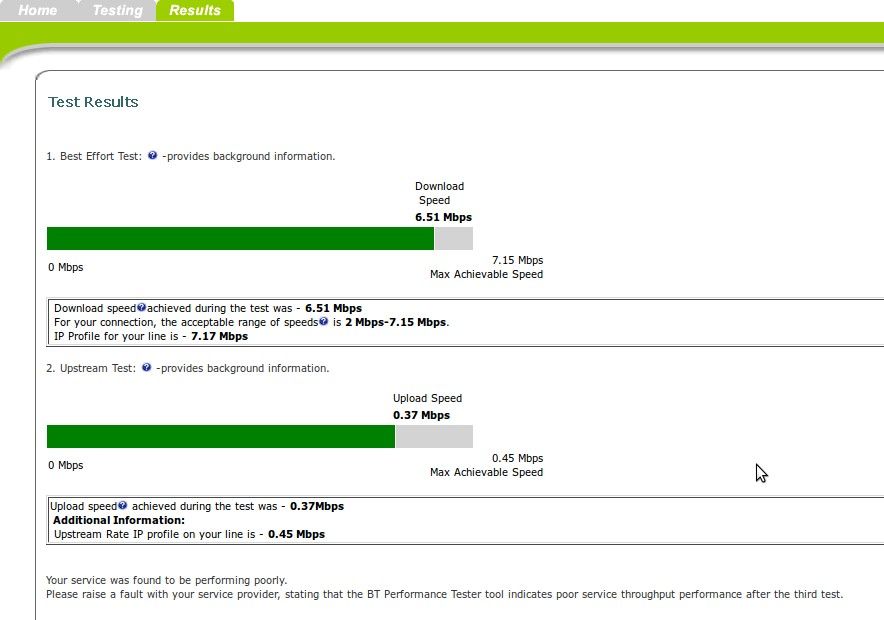Click gray unfilled portion of upload bar
Screen dimensions: 884x620
(433, 436)
